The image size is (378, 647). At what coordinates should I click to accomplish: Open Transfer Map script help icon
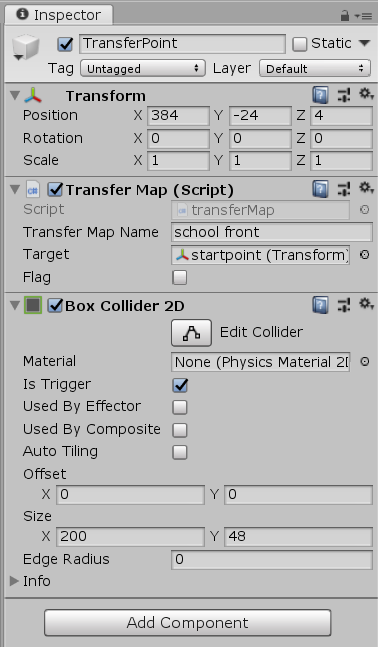321,189
